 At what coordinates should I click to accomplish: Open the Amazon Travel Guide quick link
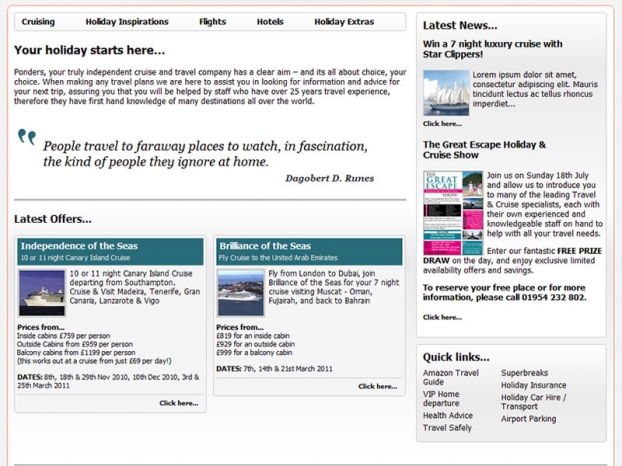tap(451, 377)
